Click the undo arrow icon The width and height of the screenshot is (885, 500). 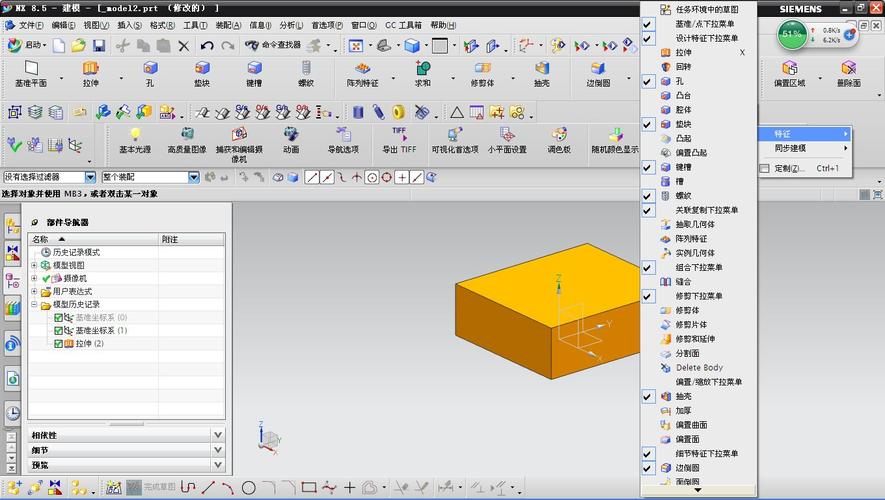[207, 45]
